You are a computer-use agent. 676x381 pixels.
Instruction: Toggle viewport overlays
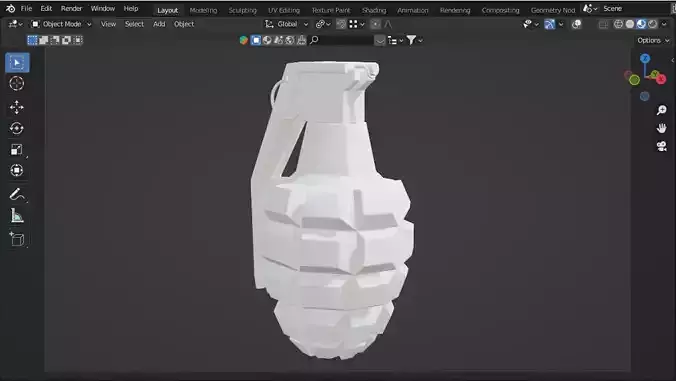pyautogui.click(x=576, y=24)
